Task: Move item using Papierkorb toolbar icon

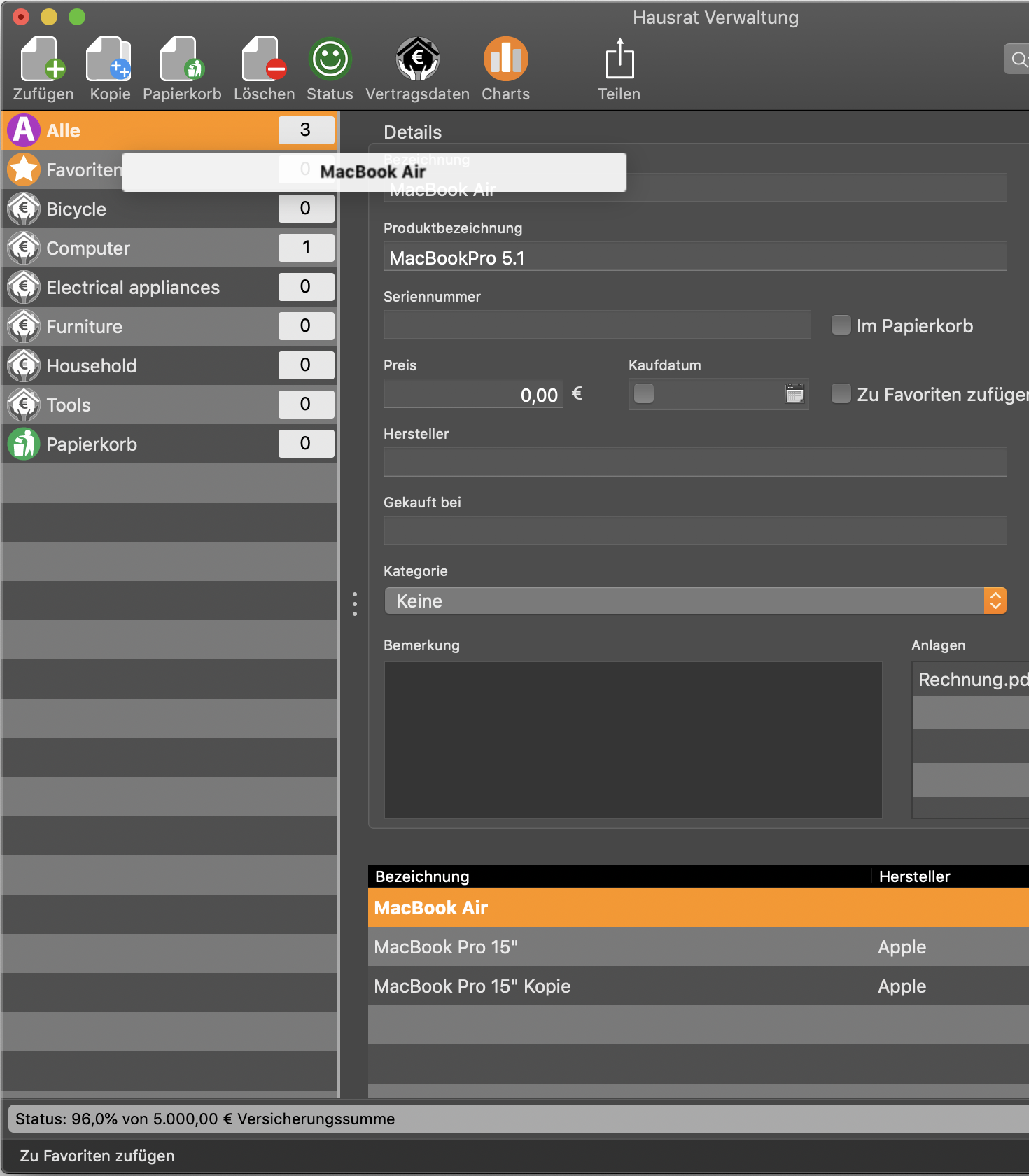Action: (x=182, y=60)
